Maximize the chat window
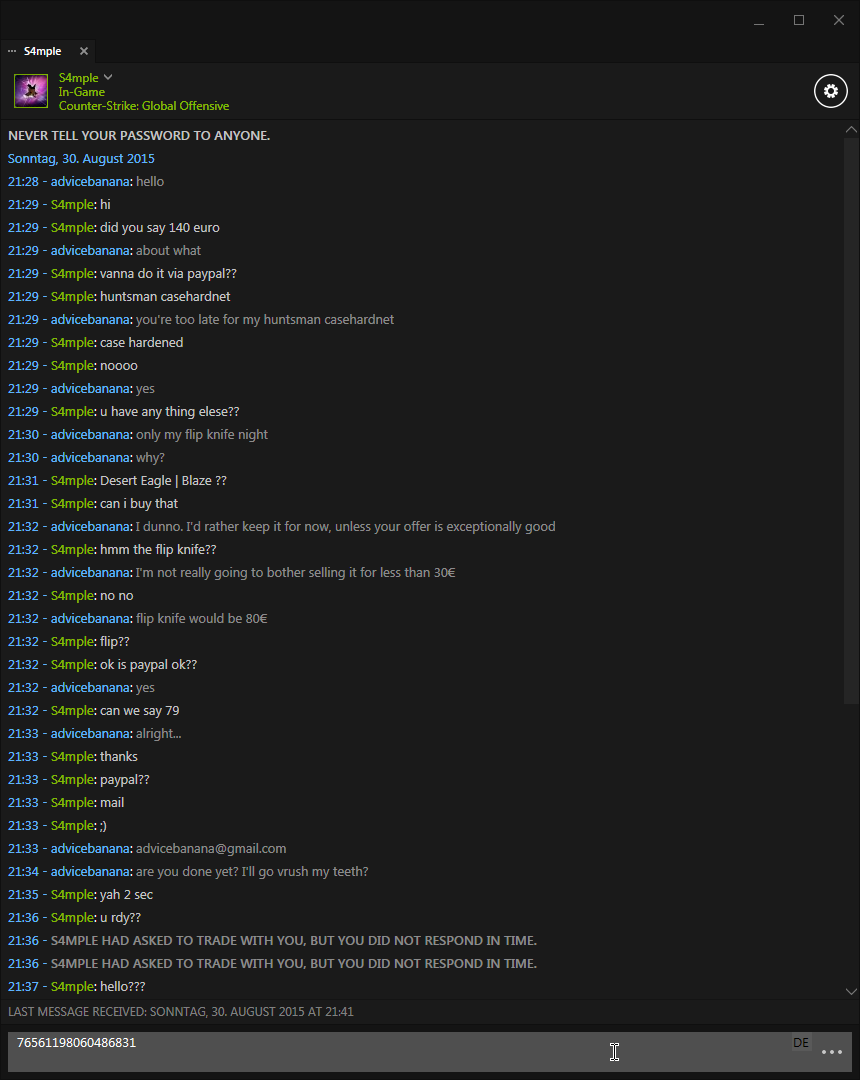860x1080 pixels. (799, 20)
